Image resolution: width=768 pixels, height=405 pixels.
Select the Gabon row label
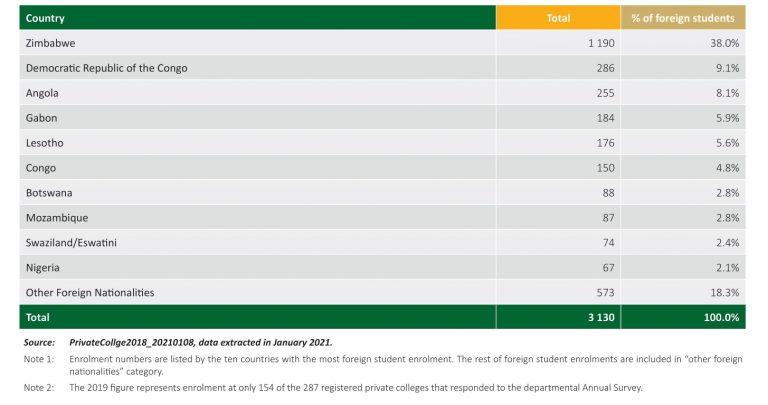[43, 118]
